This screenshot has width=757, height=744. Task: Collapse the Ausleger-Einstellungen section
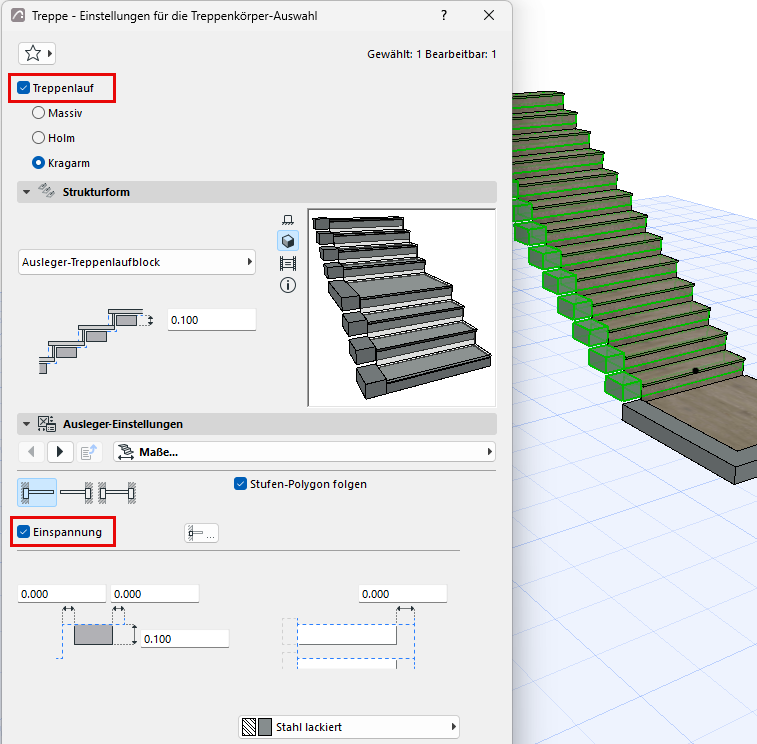coord(27,424)
